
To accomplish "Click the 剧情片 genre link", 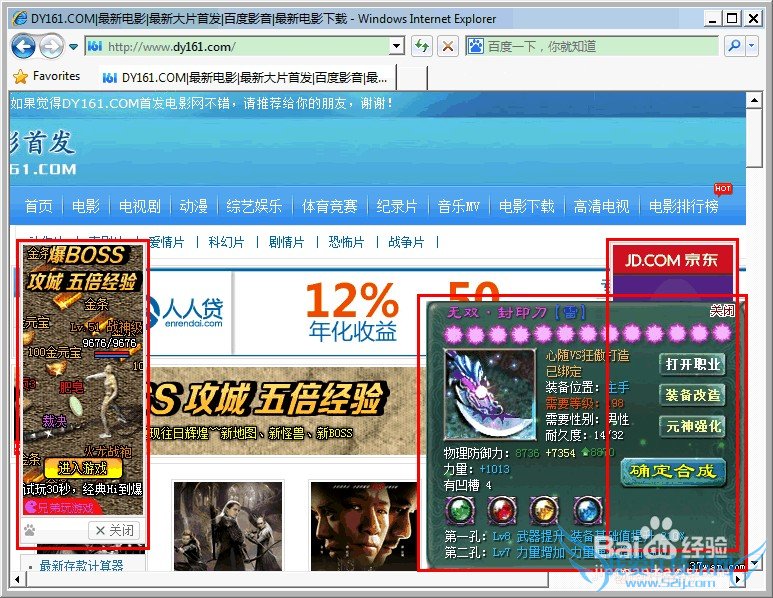I will [286, 242].
